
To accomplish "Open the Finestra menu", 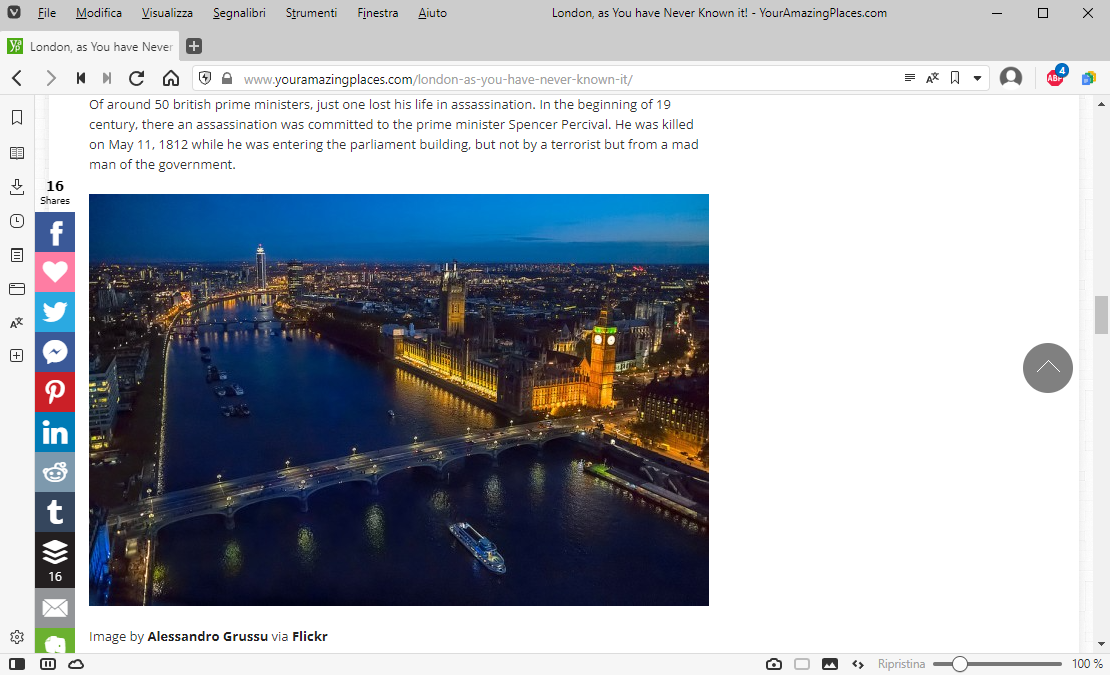I will click(377, 13).
